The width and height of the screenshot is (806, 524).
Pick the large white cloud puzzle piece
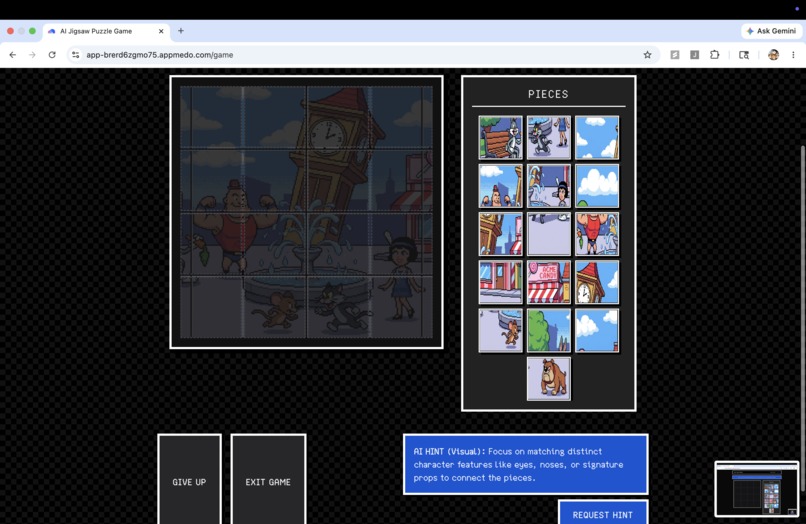[597, 186]
